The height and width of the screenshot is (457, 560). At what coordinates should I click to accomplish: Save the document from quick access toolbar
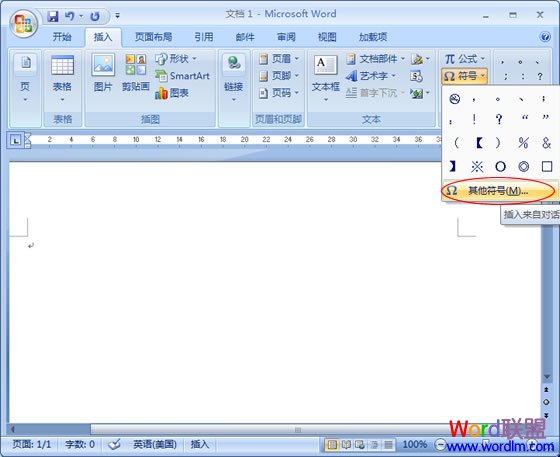[x=53, y=16]
